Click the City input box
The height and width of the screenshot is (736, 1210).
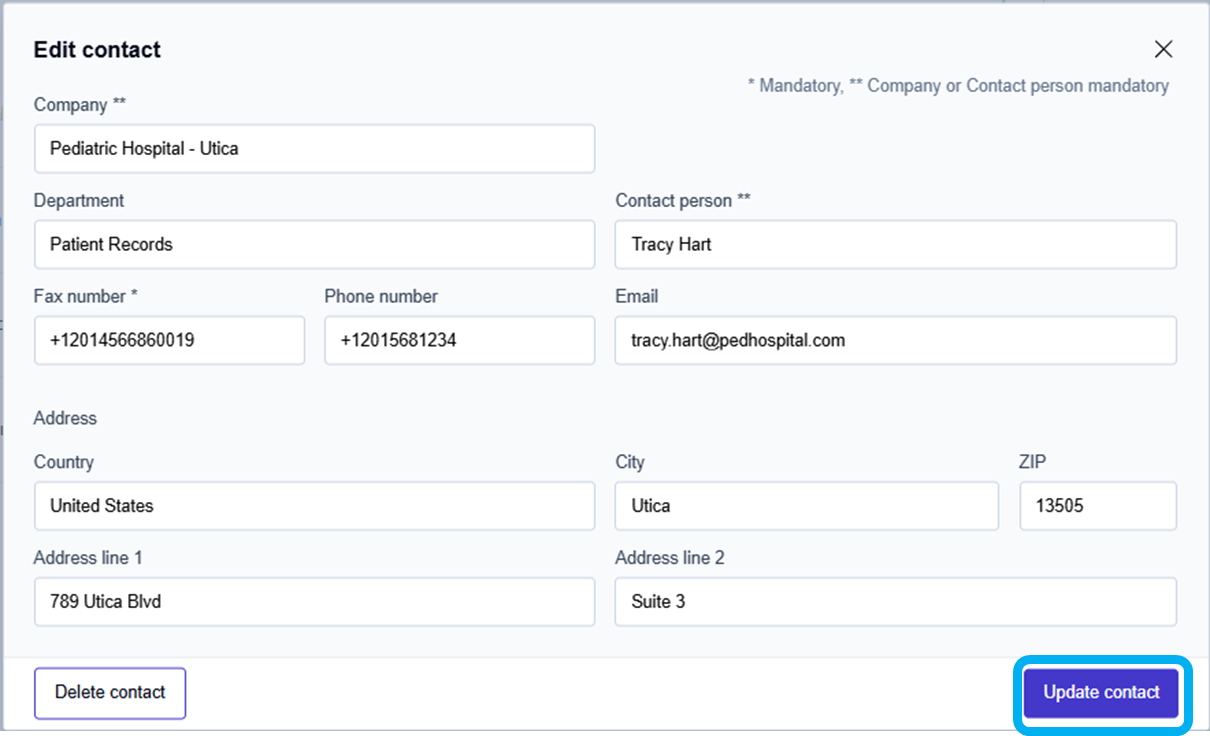click(806, 506)
